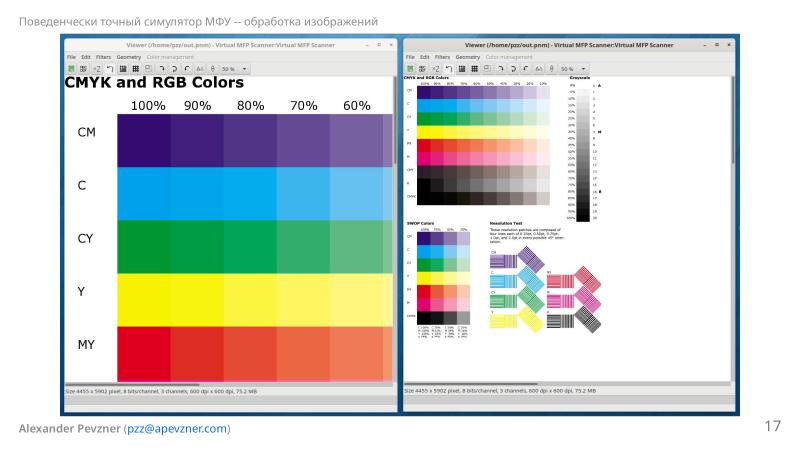Image resolution: width=800 pixels, height=450 pixels.
Task: Rotate image 90 degrees in left viewer
Action: point(161,69)
